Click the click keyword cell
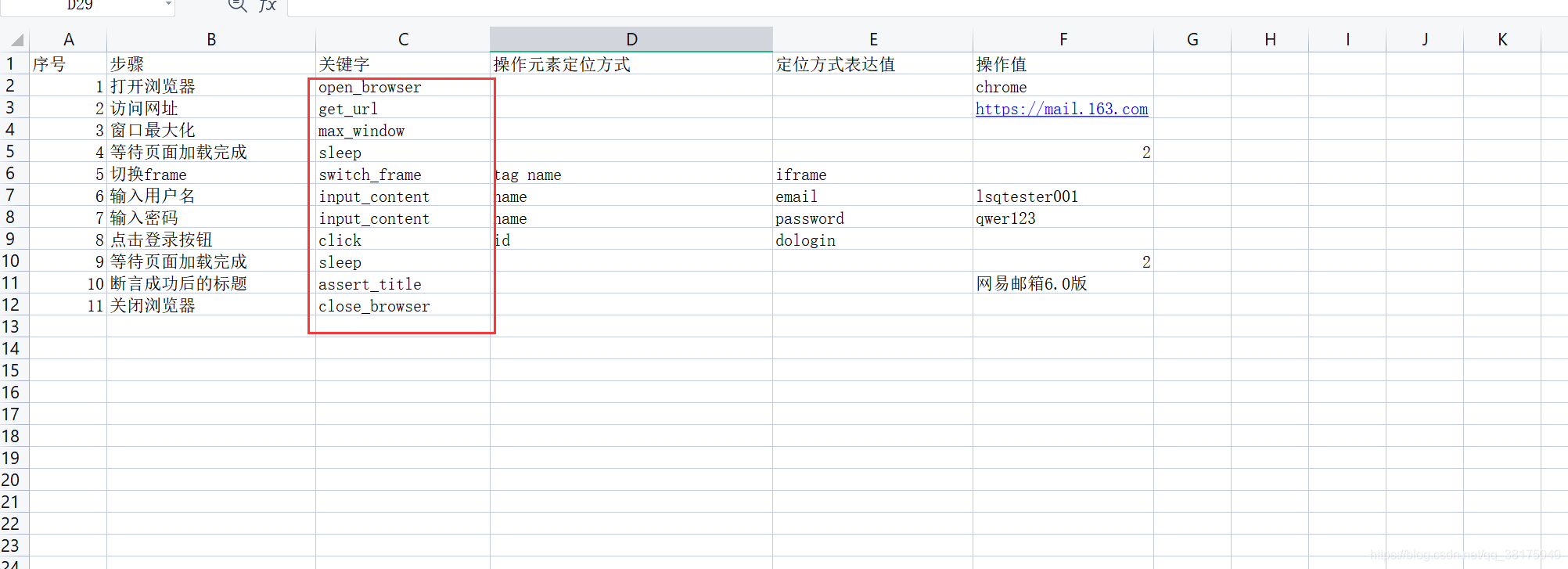 pyautogui.click(x=403, y=239)
